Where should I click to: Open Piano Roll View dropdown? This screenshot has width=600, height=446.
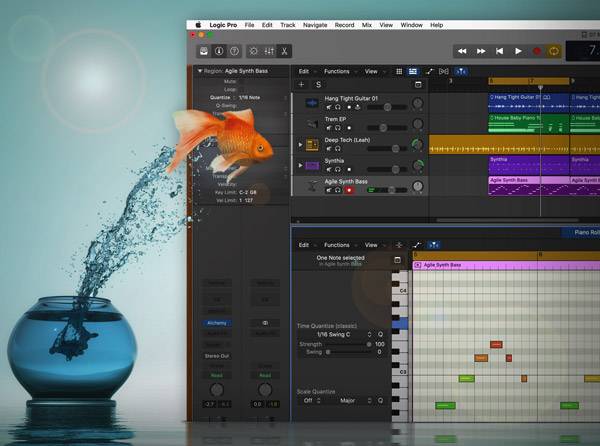(x=375, y=245)
